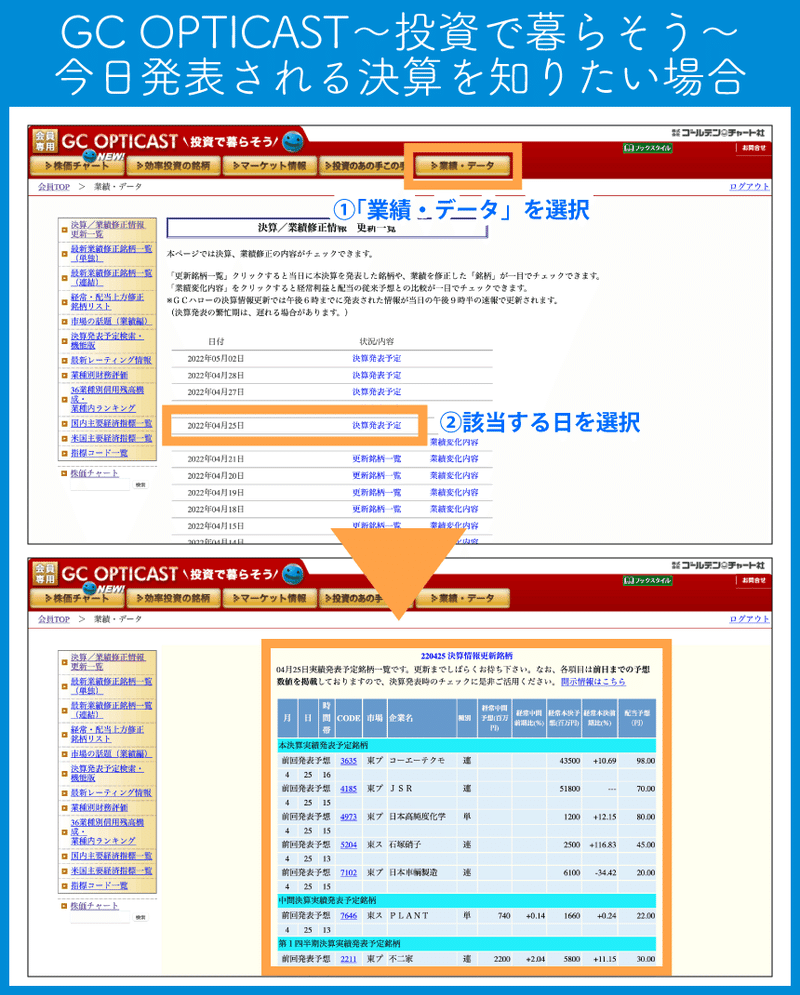Click お問合せ in the upper screenshot header
800x995 pixels.
coord(754,148)
